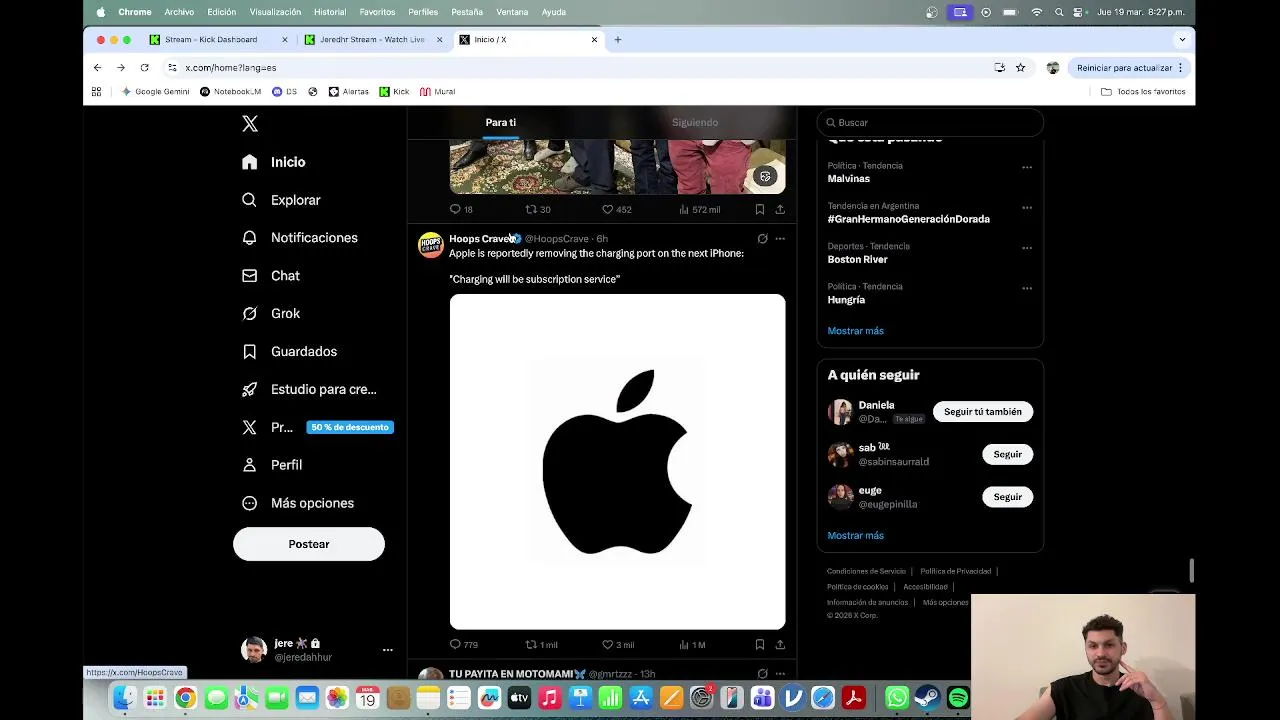
Task: Open options for GranHermano trend
Action: [x=1027, y=208]
